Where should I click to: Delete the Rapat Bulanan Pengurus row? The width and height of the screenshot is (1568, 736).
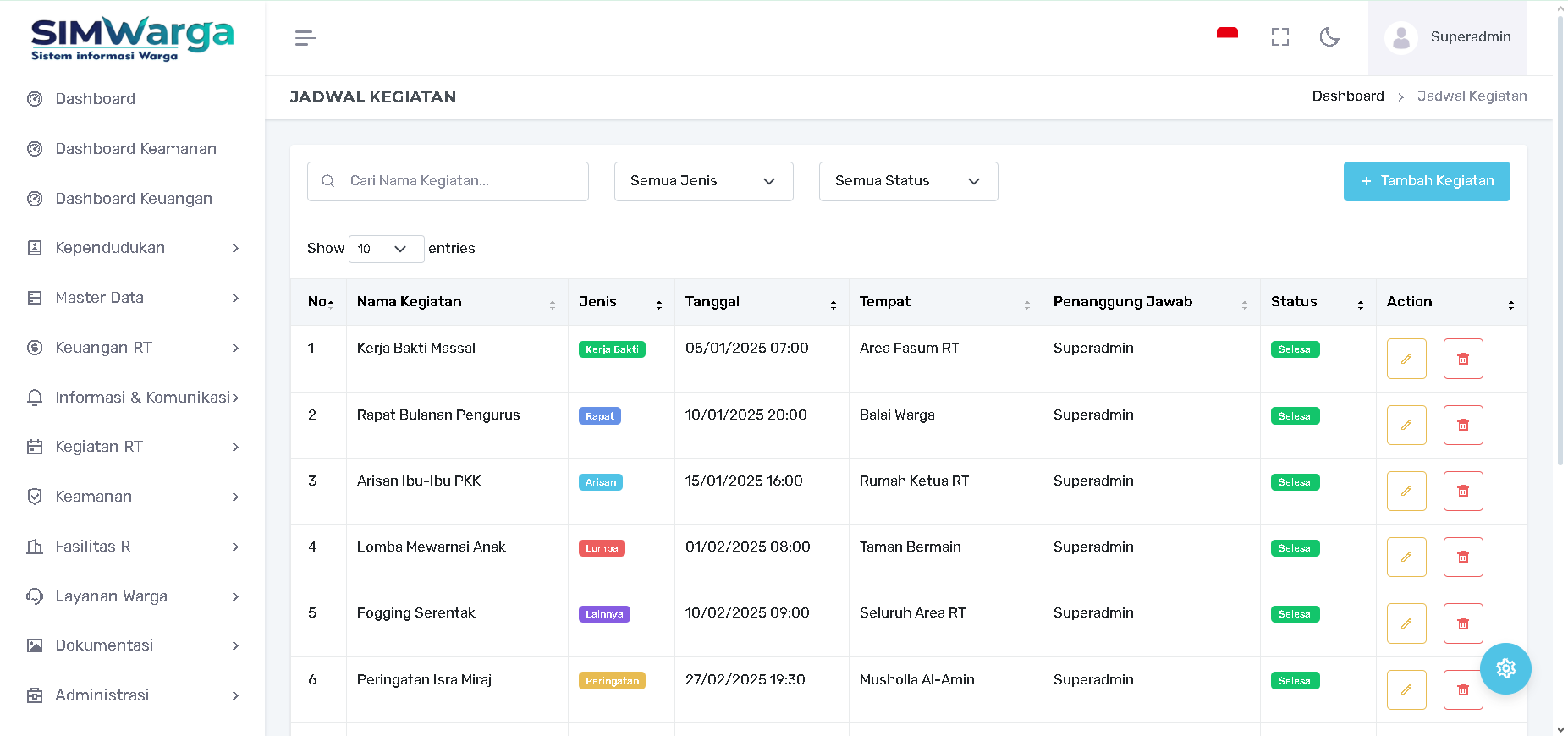(1463, 425)
